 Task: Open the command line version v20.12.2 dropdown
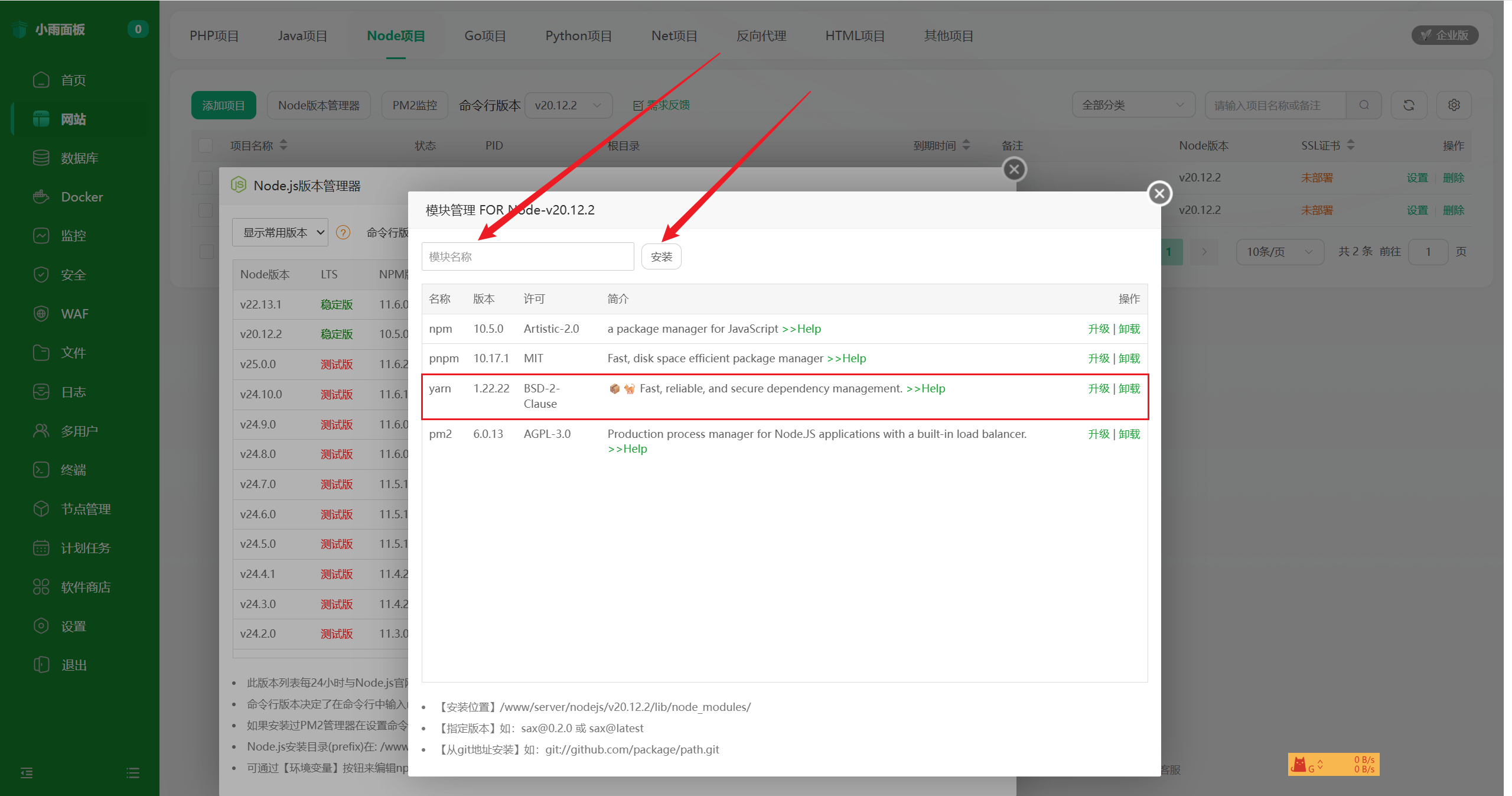pos(568,105)
